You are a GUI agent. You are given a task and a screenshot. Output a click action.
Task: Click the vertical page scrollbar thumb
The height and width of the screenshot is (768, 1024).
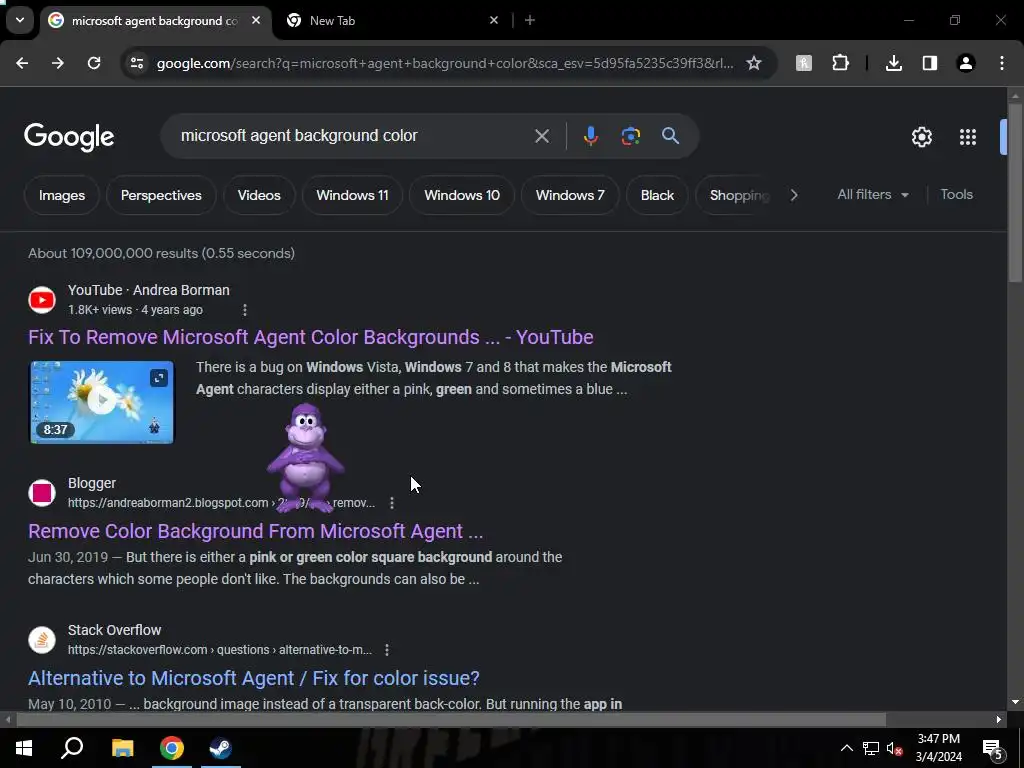coord(1015,193)
